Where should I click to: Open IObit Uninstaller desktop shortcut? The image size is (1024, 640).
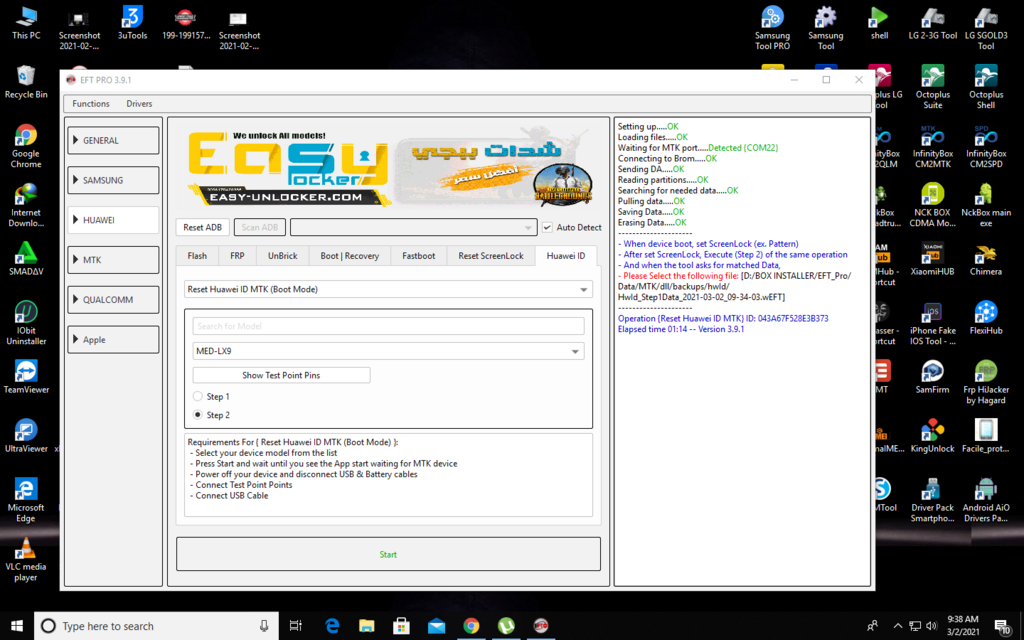click(26, 323)
